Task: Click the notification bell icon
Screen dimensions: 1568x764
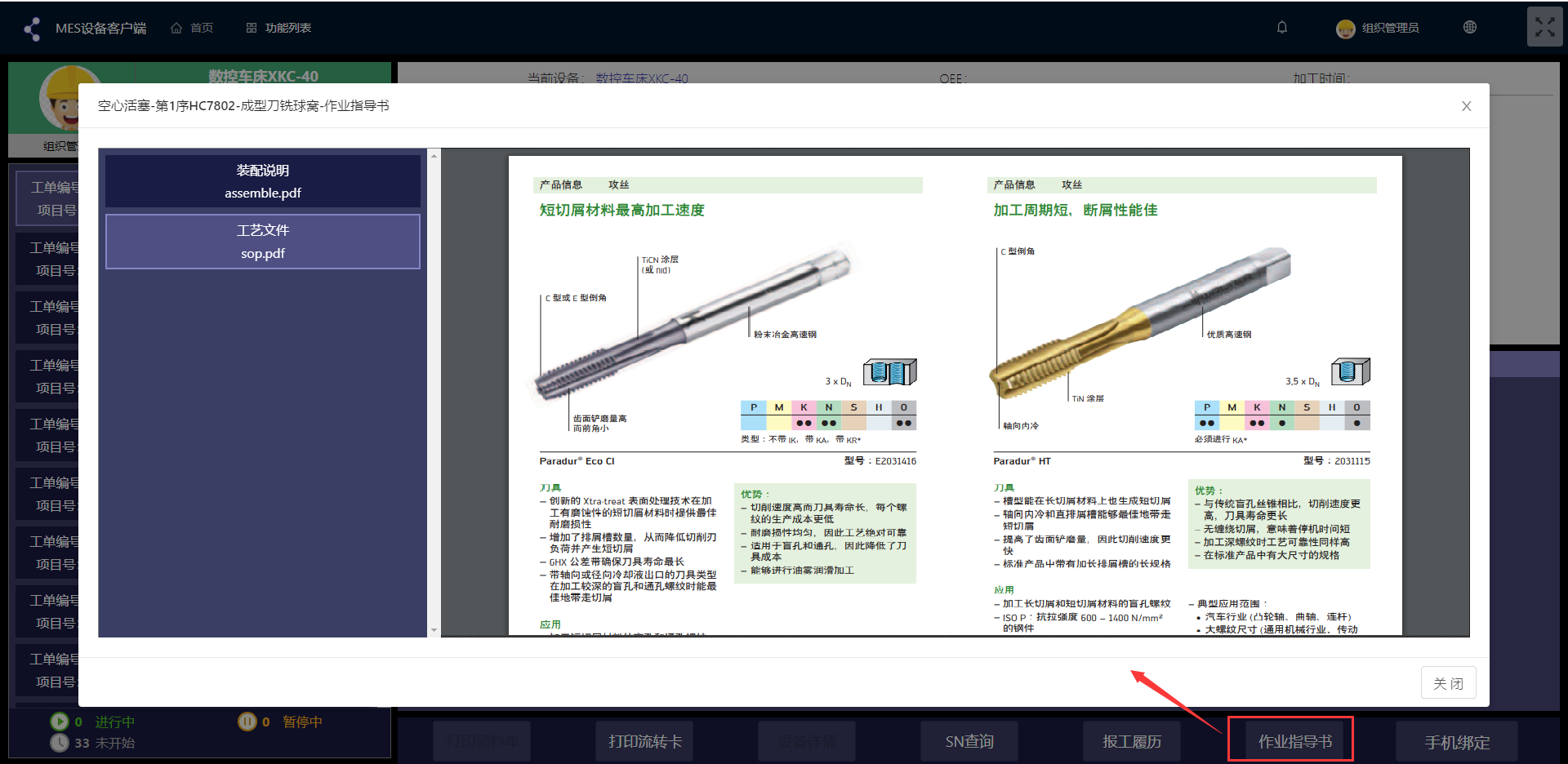Action: tap(1282, 27)
